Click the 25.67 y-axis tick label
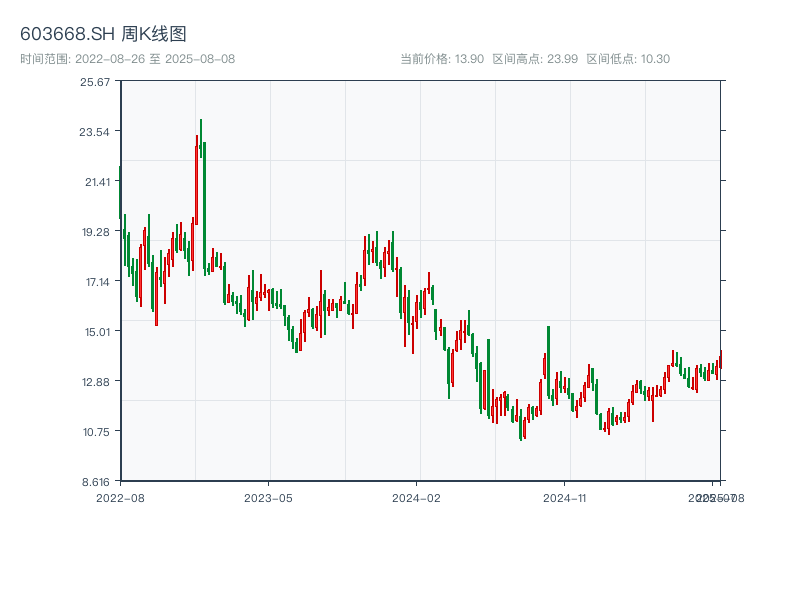This screenshot has width=800, height=600. click(95, 82)
